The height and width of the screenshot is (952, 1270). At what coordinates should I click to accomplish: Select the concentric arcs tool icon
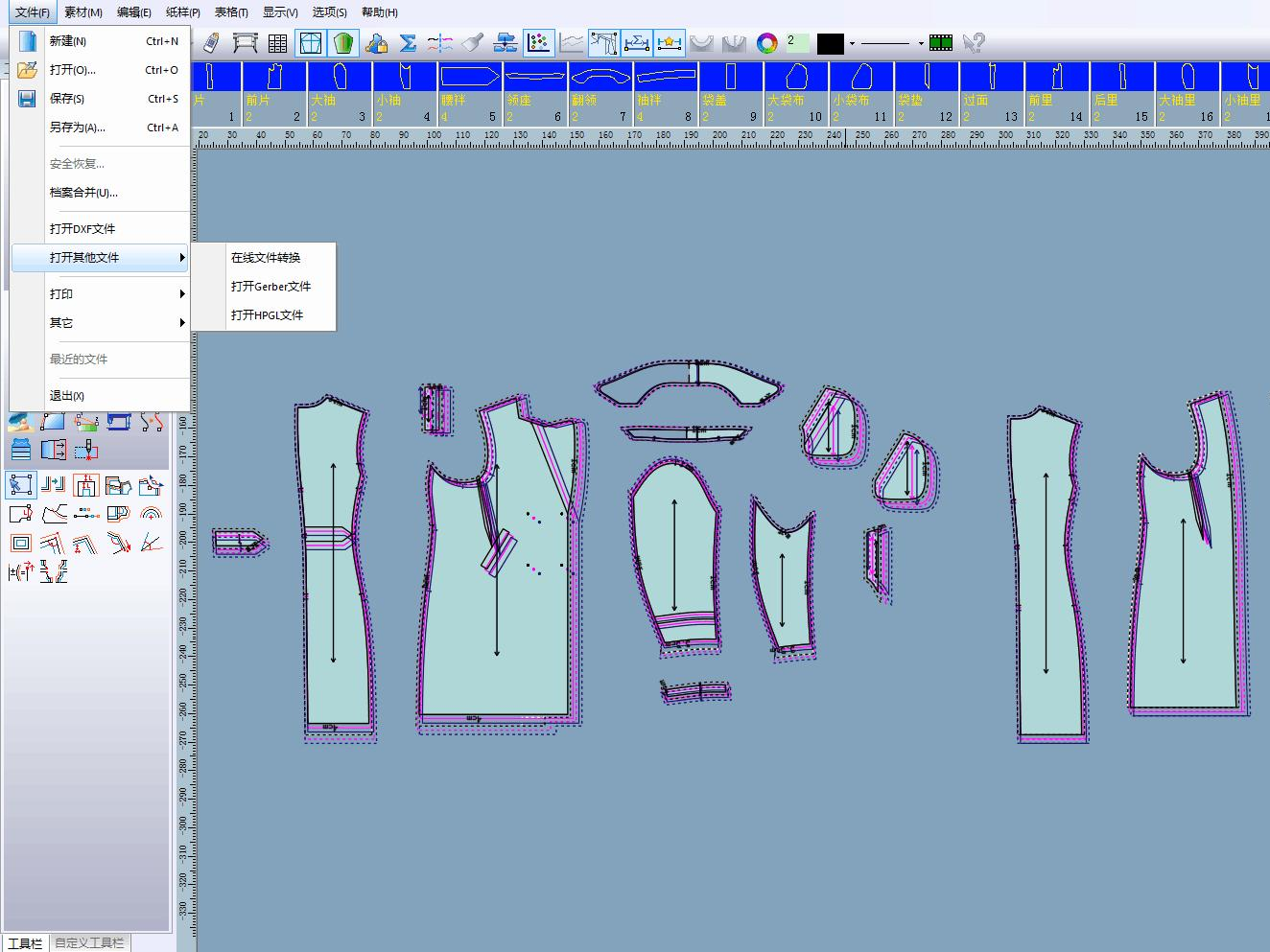(152, 514)
